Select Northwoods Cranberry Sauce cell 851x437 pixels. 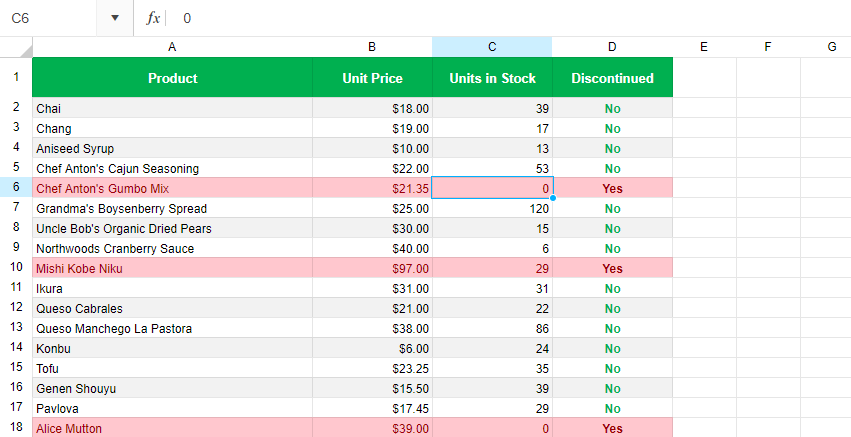(172, 249)
